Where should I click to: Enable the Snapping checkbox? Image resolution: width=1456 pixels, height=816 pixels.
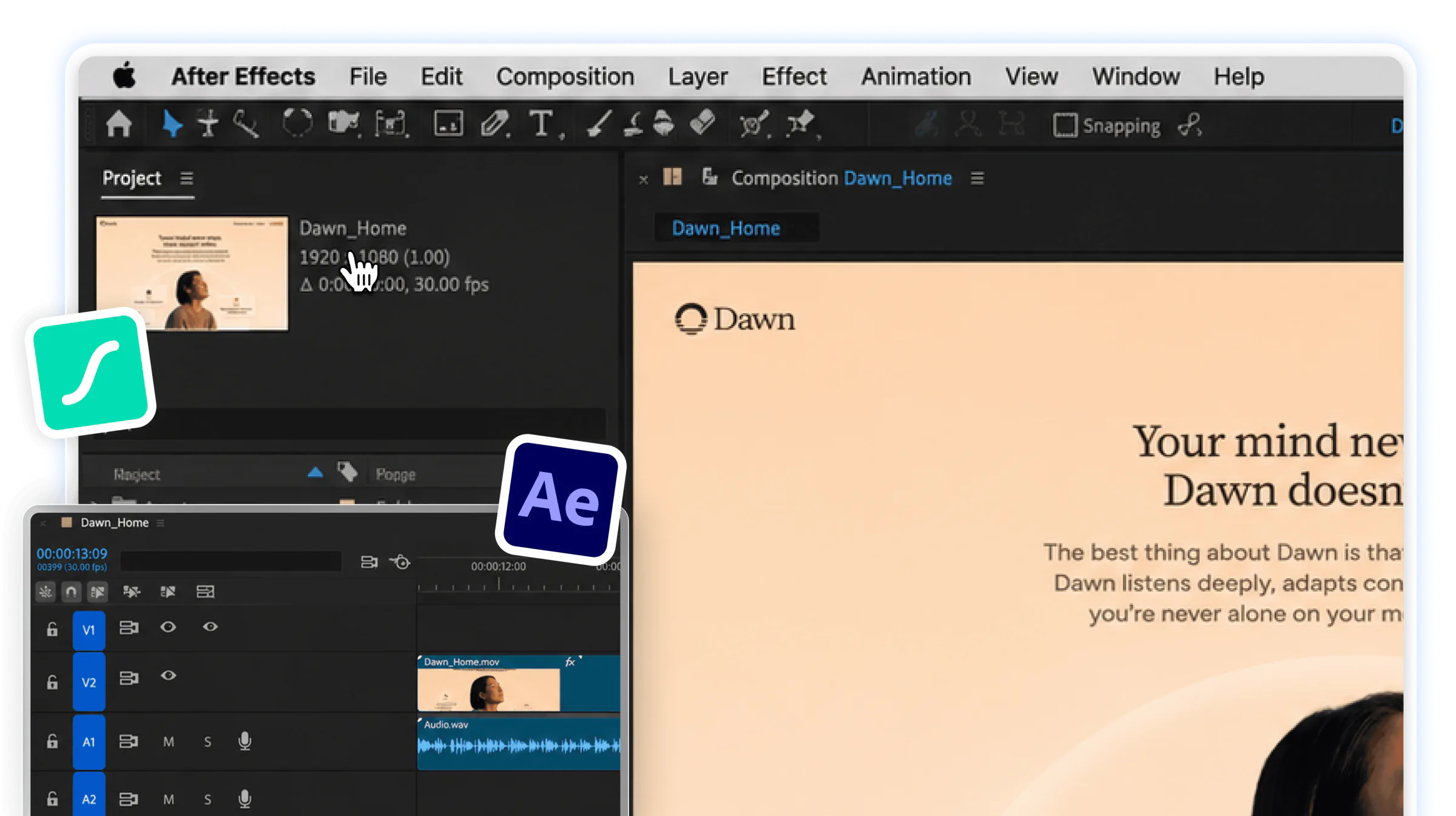[1065, 126]
